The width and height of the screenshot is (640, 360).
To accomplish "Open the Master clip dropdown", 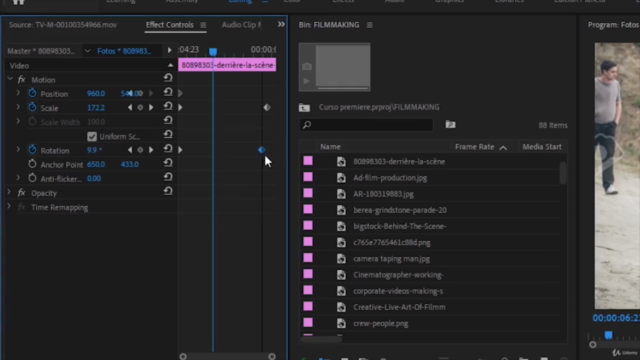I will click(87, 51).
